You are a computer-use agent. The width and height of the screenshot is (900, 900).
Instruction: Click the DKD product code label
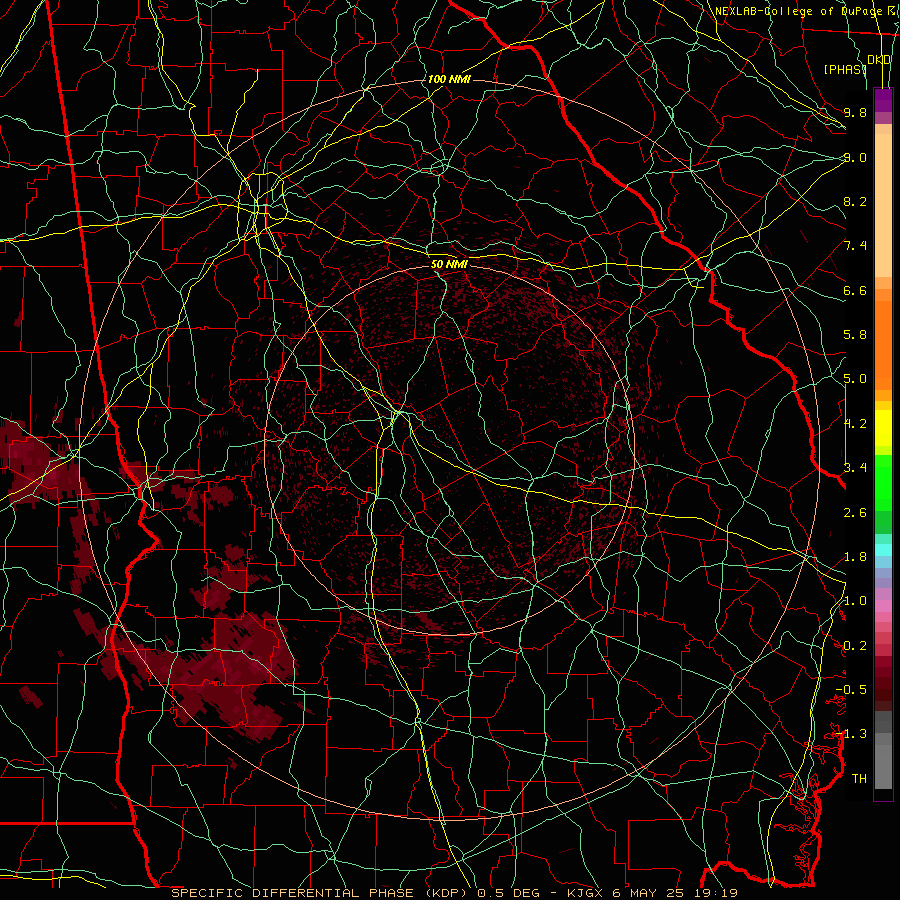click(x=879, y=60)
